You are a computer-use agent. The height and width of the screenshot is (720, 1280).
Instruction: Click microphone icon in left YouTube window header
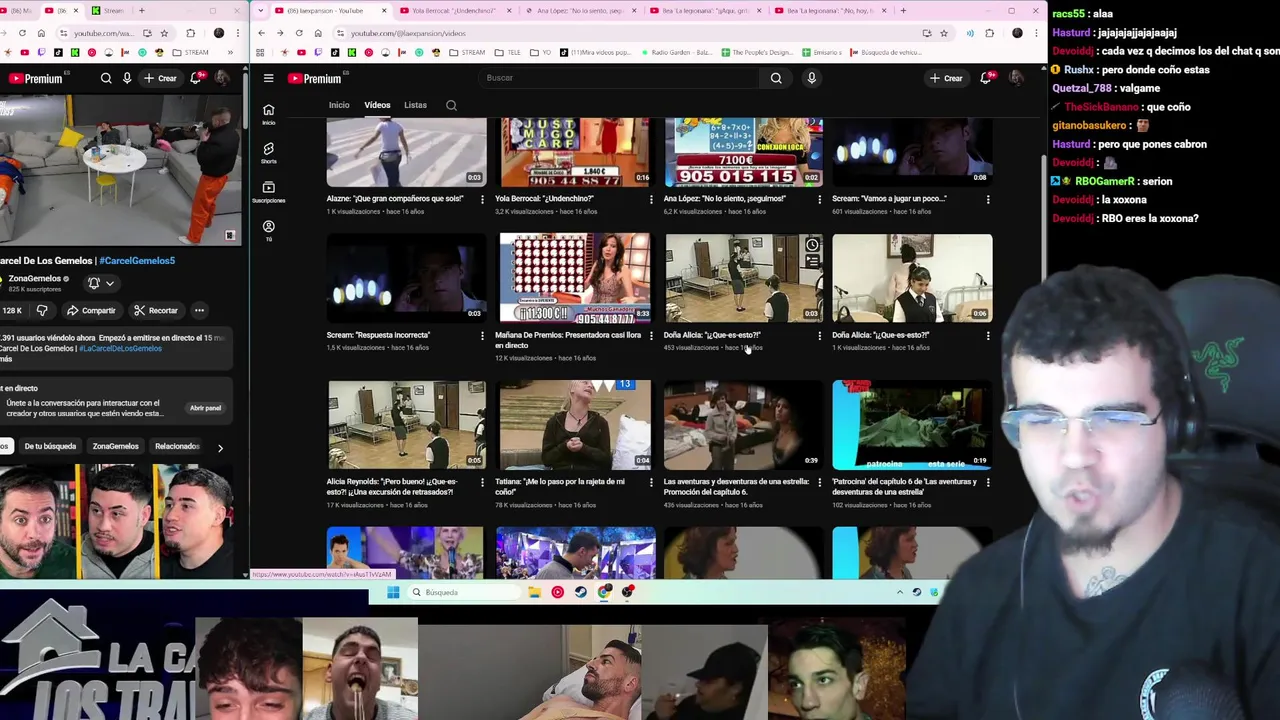click(x=127, y=78)
